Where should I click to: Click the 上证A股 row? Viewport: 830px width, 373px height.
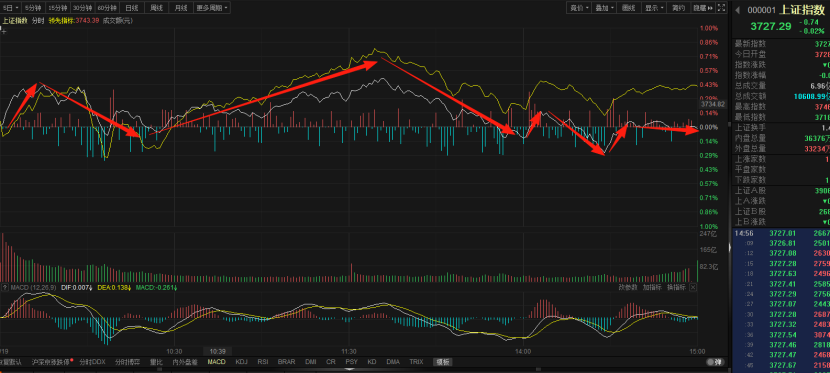pos(781,190)
